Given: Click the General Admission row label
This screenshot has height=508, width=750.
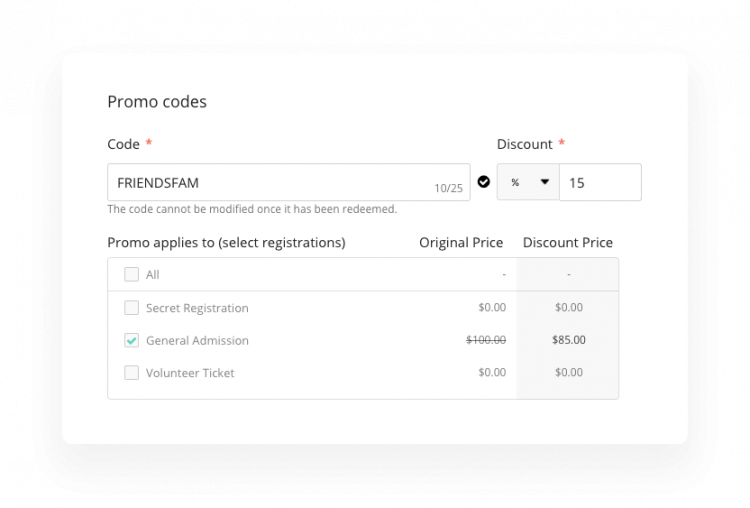Looking at the screenshot, I should tap(197, 341).
